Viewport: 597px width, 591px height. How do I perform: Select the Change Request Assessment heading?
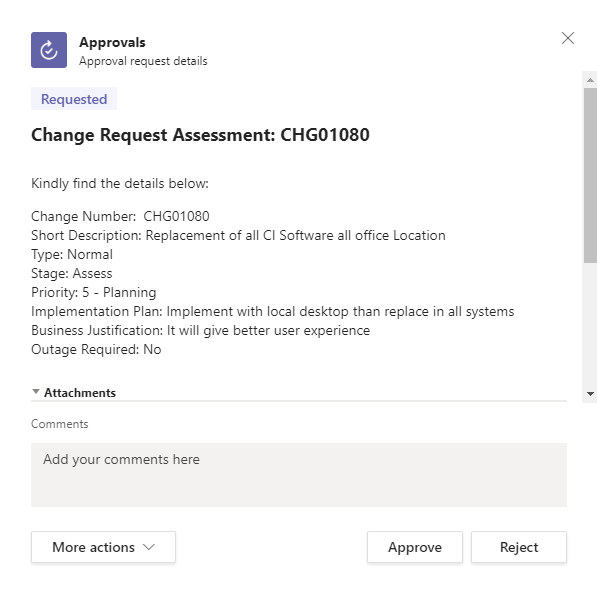click(x=200, y=135)
